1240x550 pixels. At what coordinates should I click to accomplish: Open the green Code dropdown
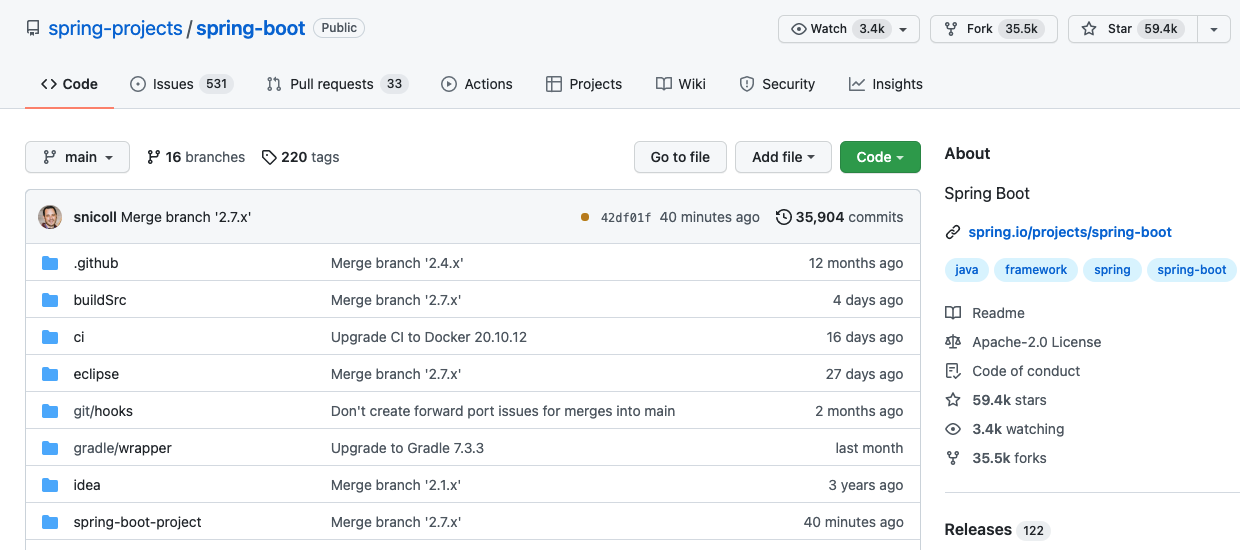tap(880, 157)
